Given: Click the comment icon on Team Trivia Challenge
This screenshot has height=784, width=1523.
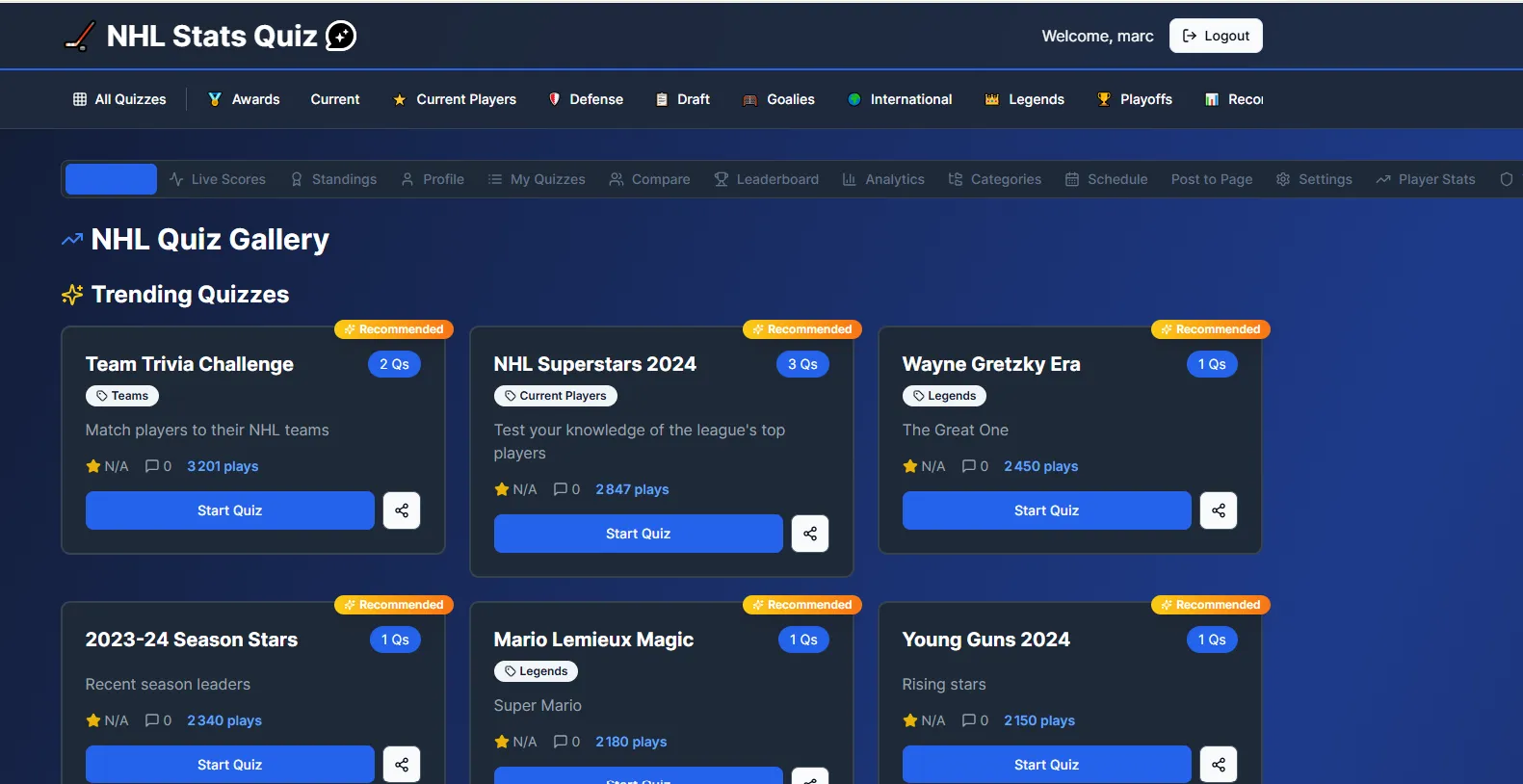Looking at the screenshot, I should [152, 466].
